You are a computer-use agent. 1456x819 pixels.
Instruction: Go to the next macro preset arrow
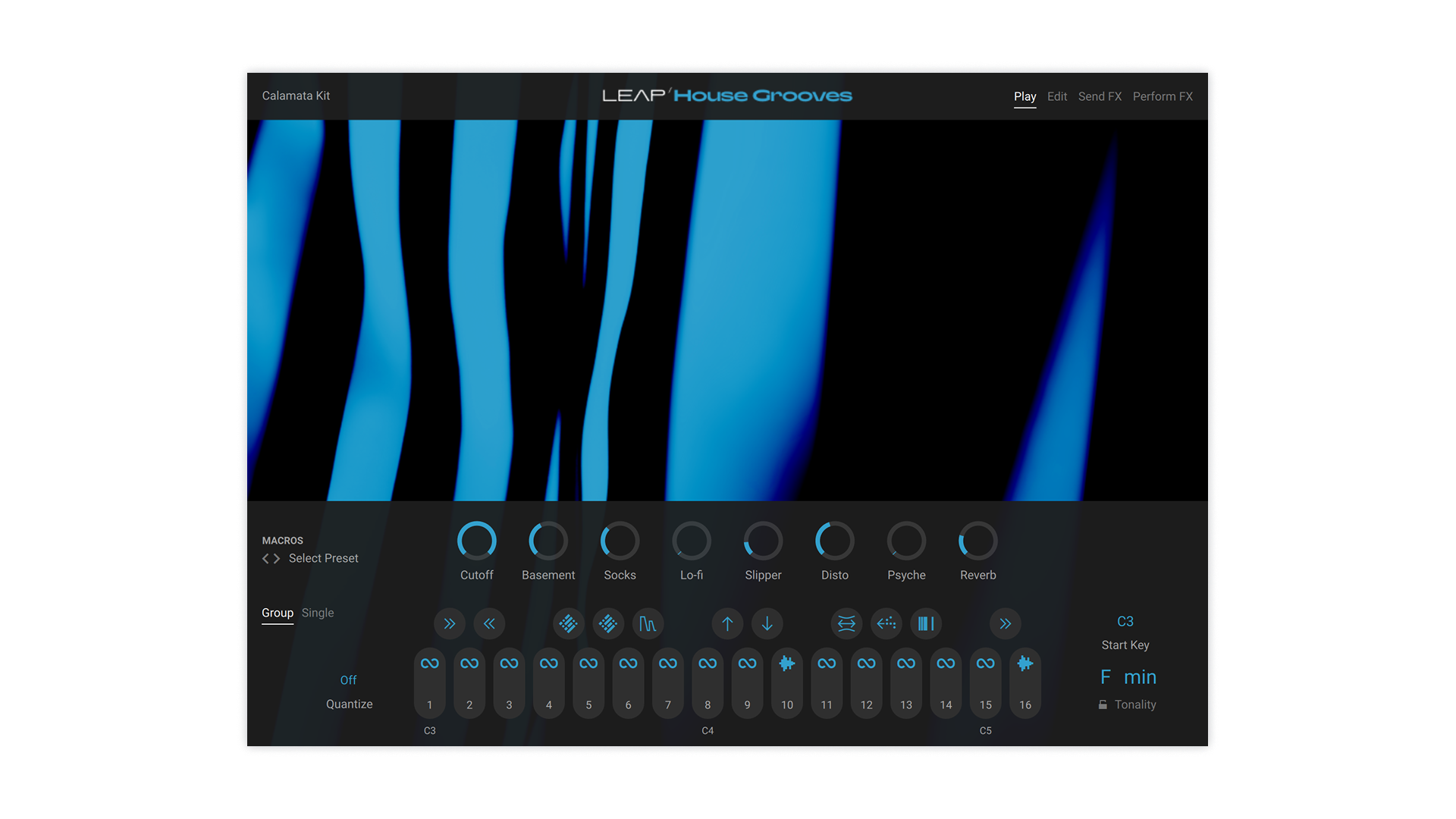[278, 558]
